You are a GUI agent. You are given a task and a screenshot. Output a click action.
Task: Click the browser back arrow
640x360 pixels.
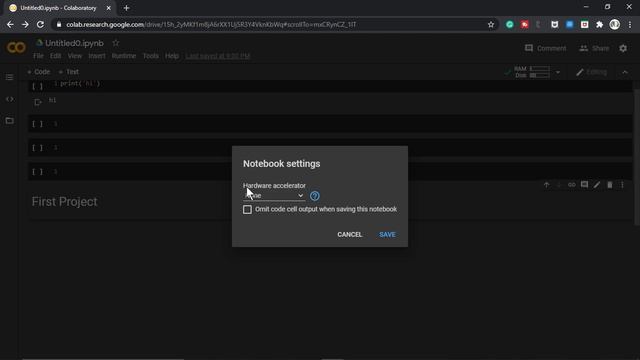tap(10, 24)
